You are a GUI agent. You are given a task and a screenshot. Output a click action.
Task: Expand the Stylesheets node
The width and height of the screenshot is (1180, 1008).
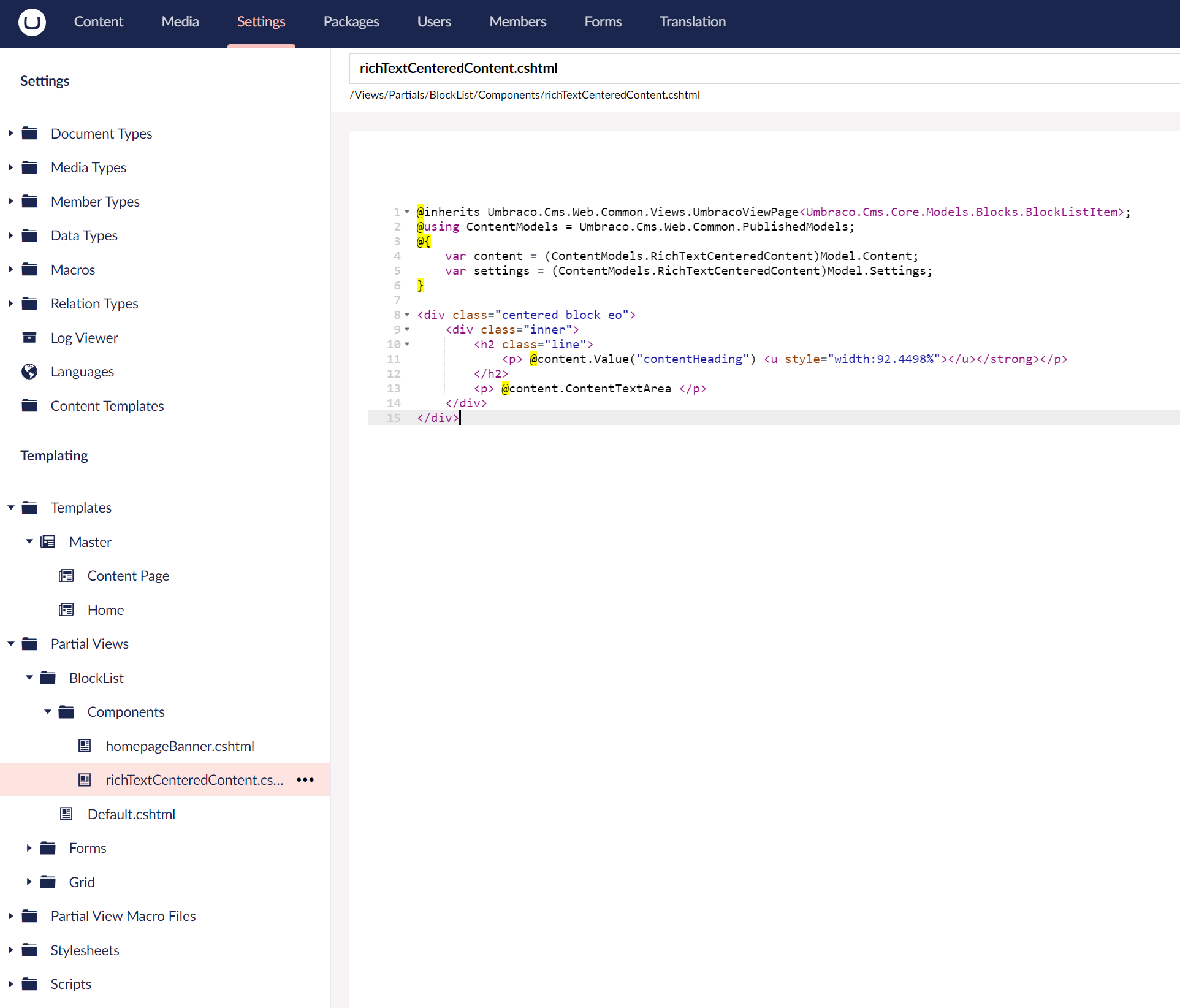click(10, 950)
